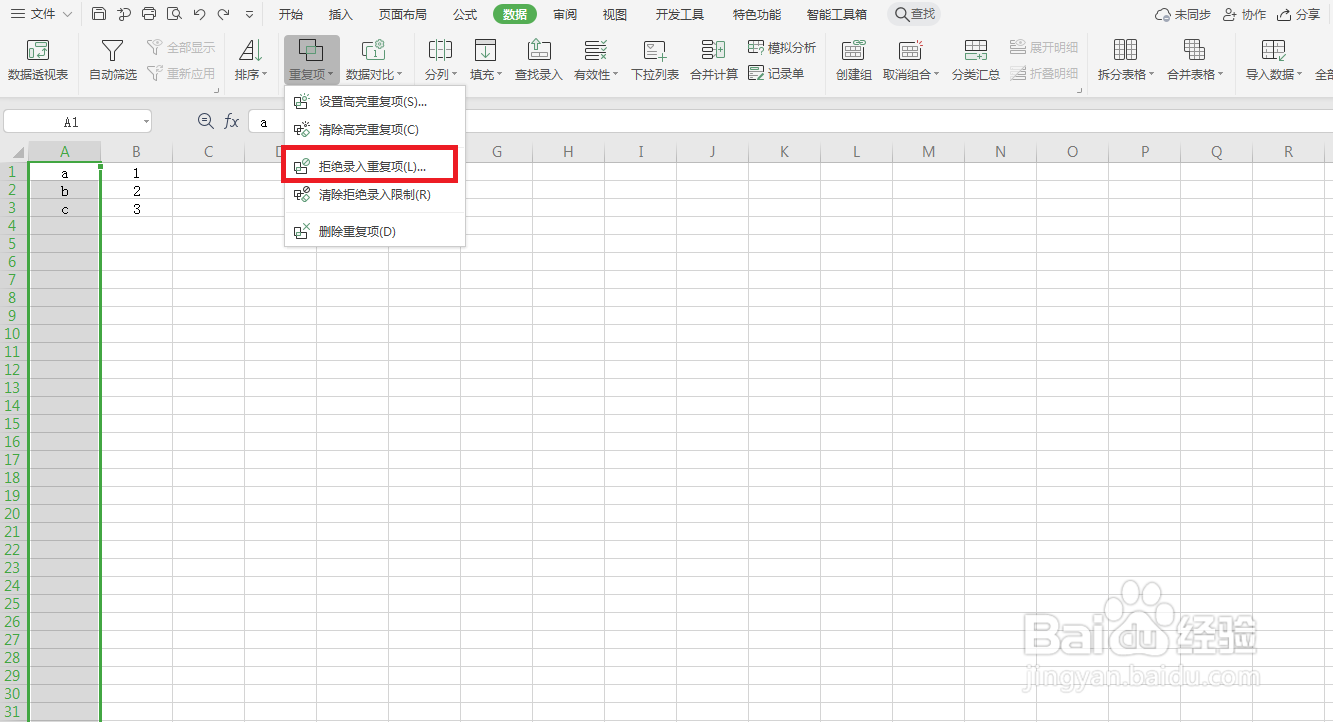This screenshot has width=1333, height=722.
Task: Open What-If Analysis (模拟分析)
Action: [782, 47]
